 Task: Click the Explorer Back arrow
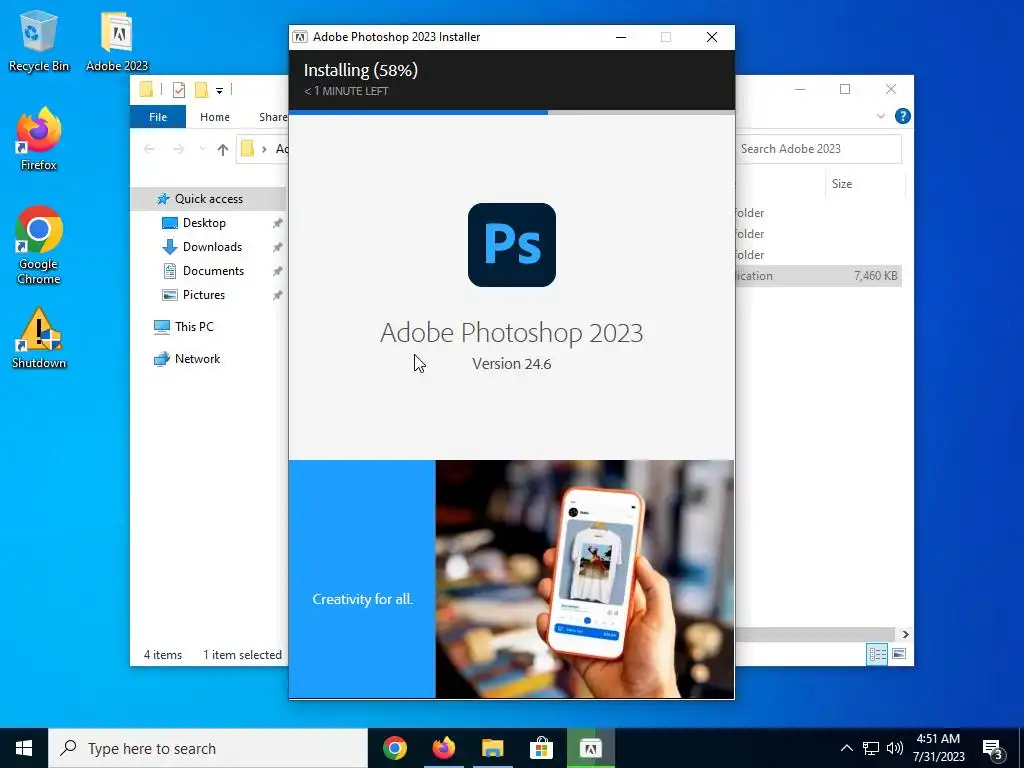[149, 150]
